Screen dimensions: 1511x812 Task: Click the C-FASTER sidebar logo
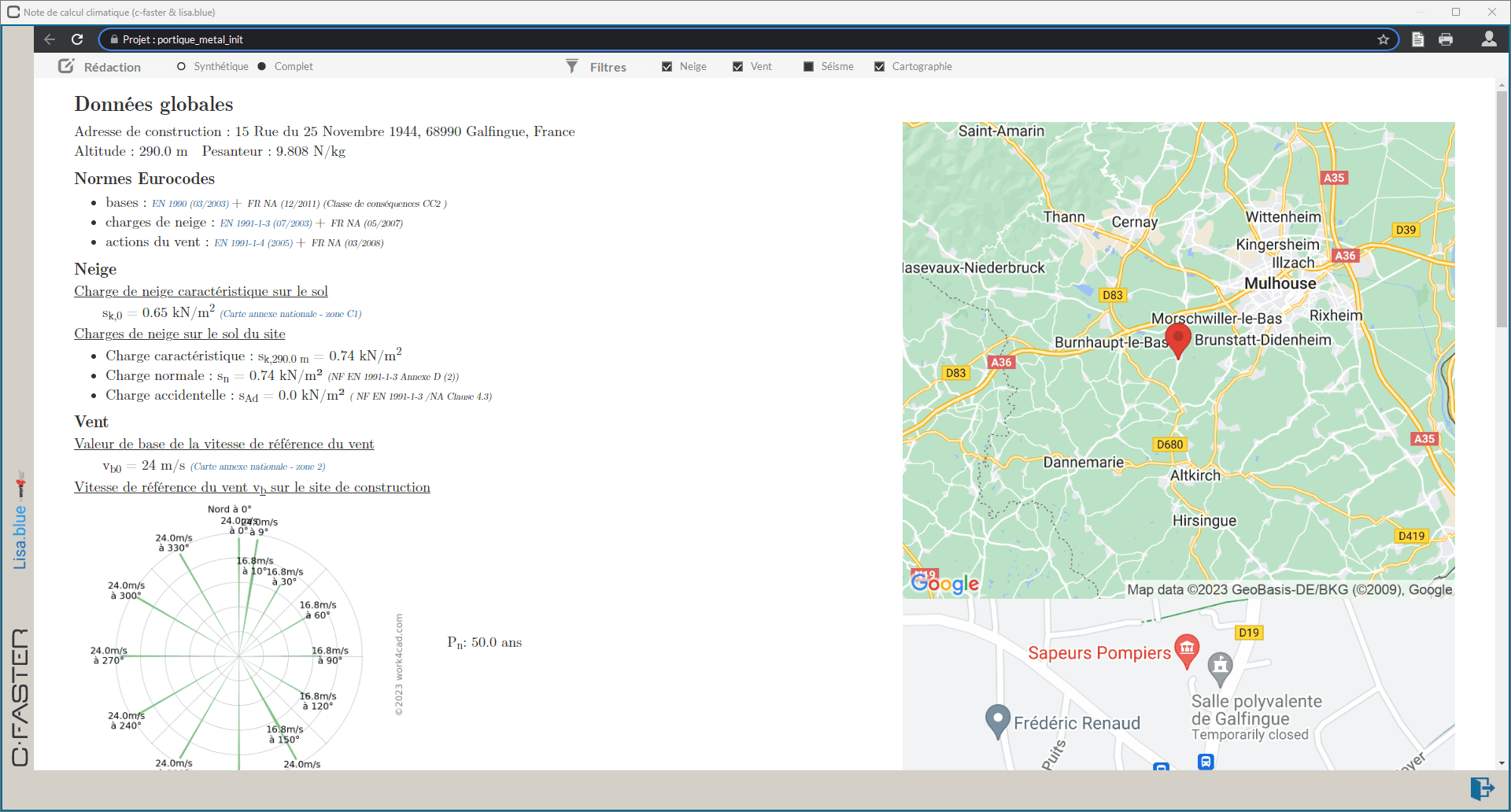tap(20, 697)
